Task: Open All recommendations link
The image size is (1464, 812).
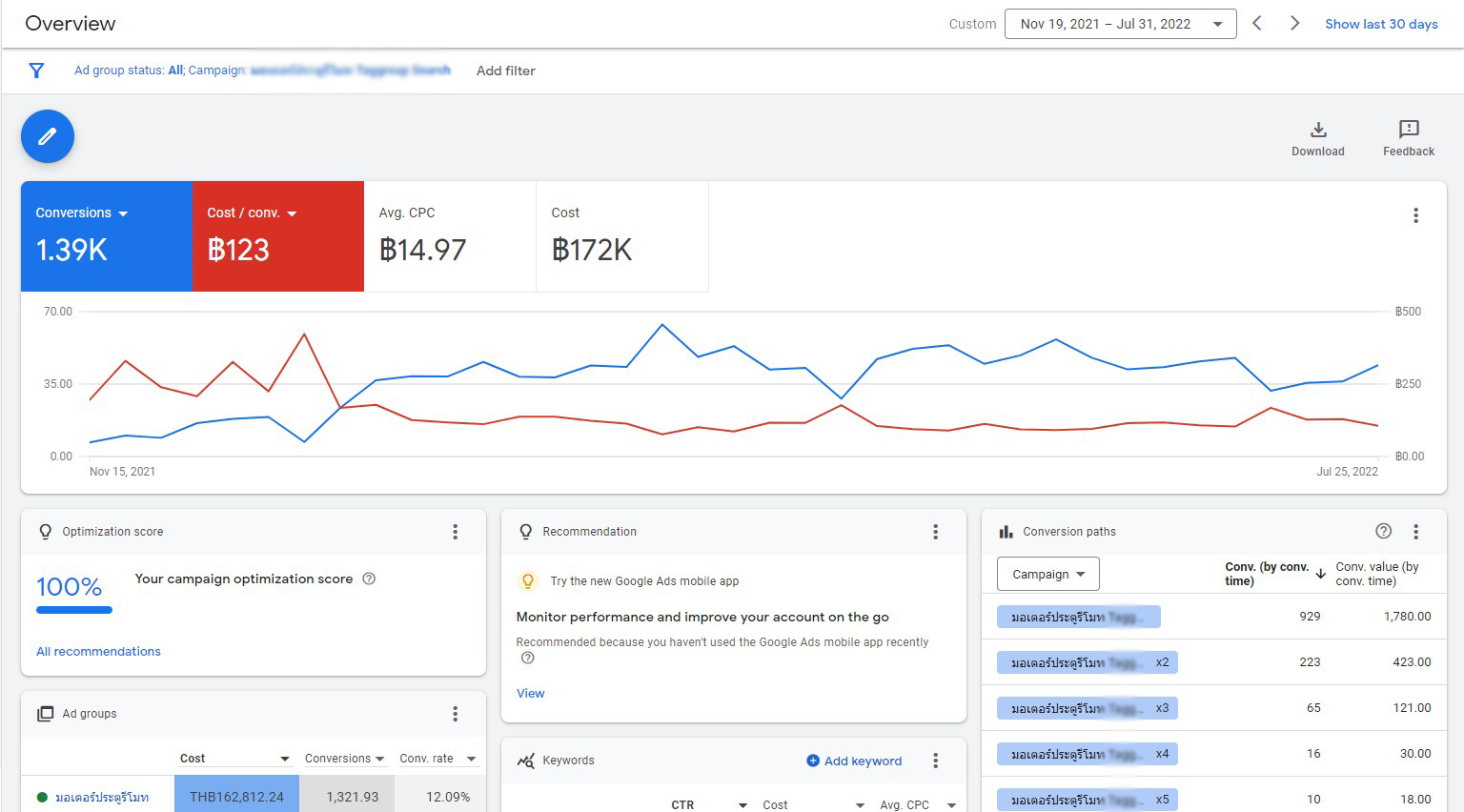Action: (x=98, y=652)
